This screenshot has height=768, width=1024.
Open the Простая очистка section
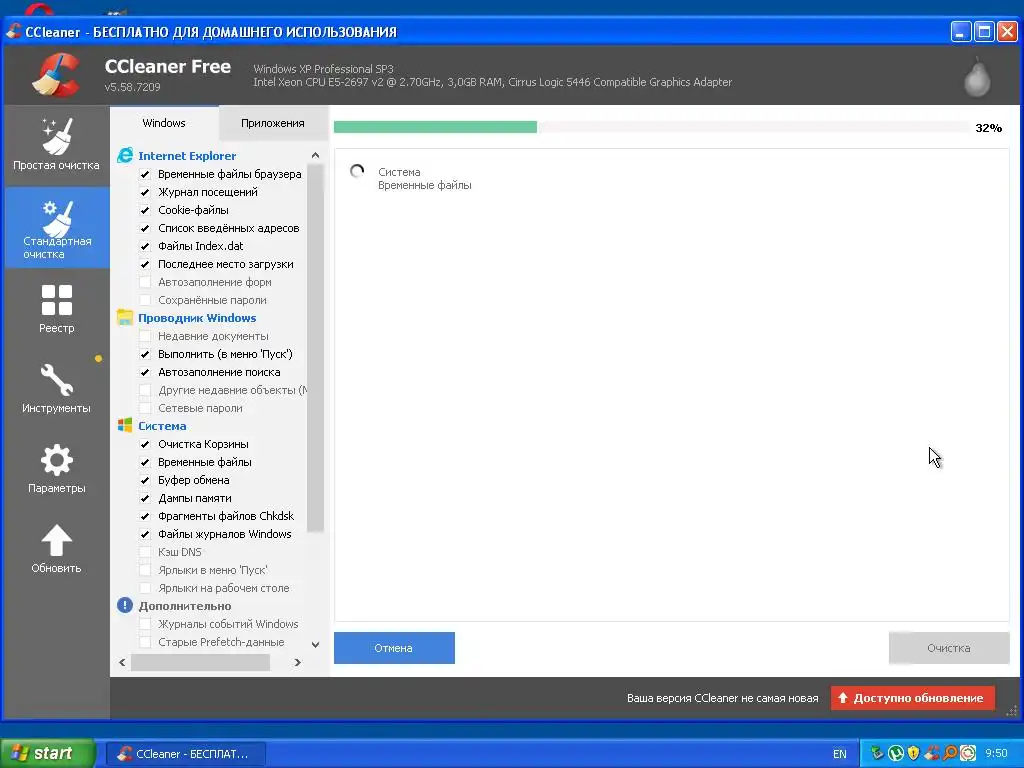pyautogui.click(x=56, y=145)
